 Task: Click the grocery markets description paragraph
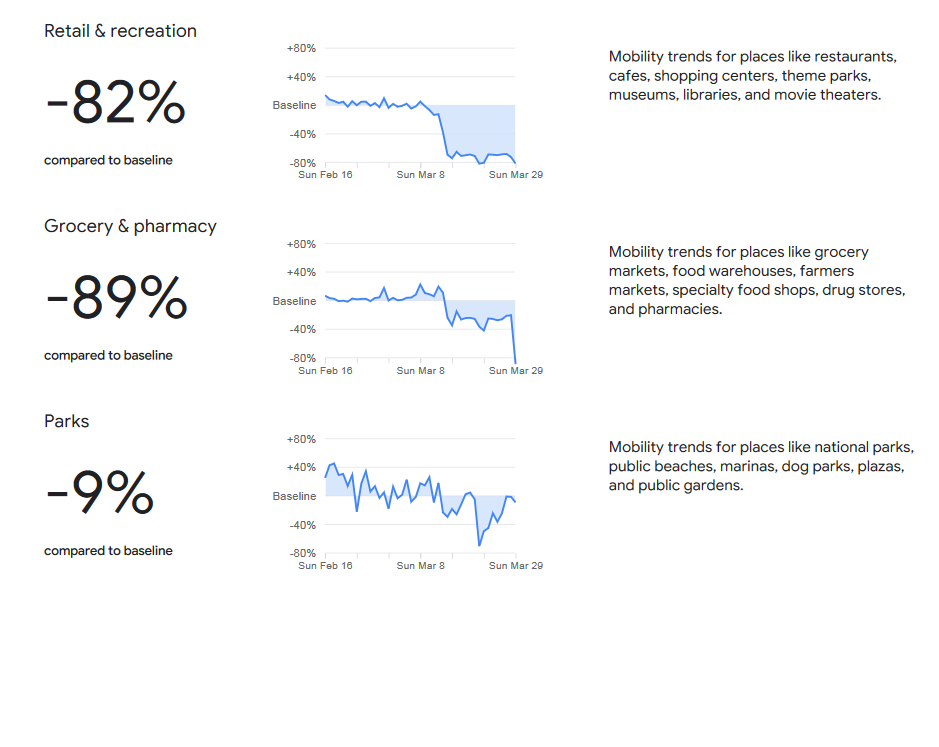pyautogui.click(x=757, y=280)
